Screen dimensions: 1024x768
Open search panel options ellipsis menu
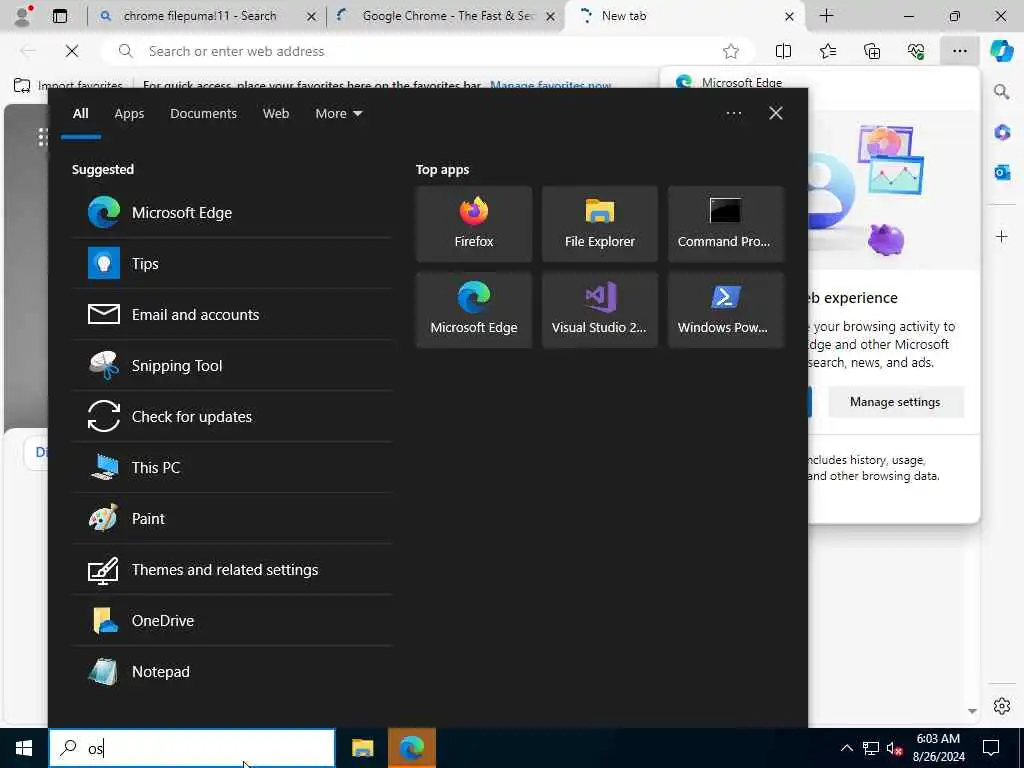(733, 114)
